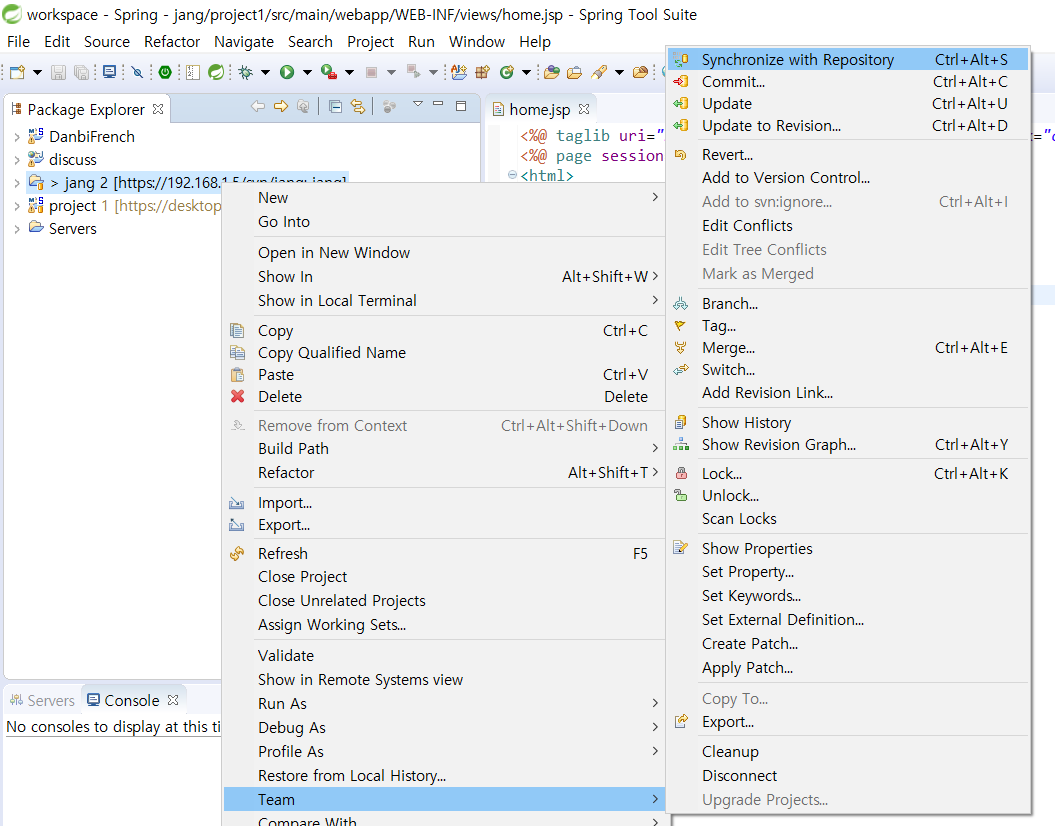Click the Search flashlight toolbar icon
Image resolution: width=1055 pixels, height=826 pixels.
pos(599,72)
